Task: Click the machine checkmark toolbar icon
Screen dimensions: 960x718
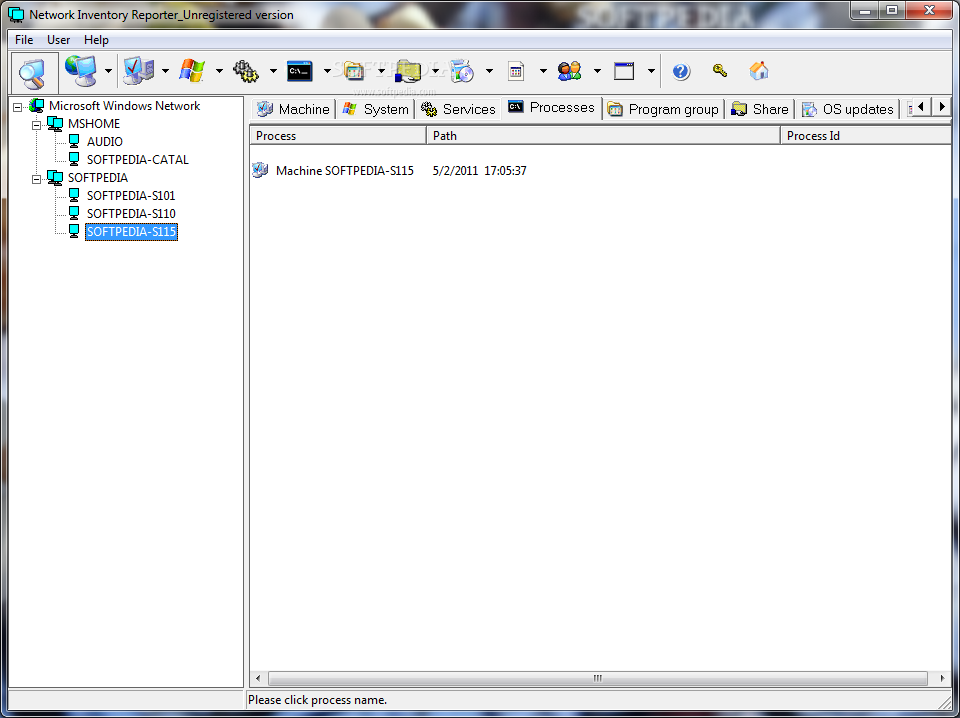Action: pos(139,71)
